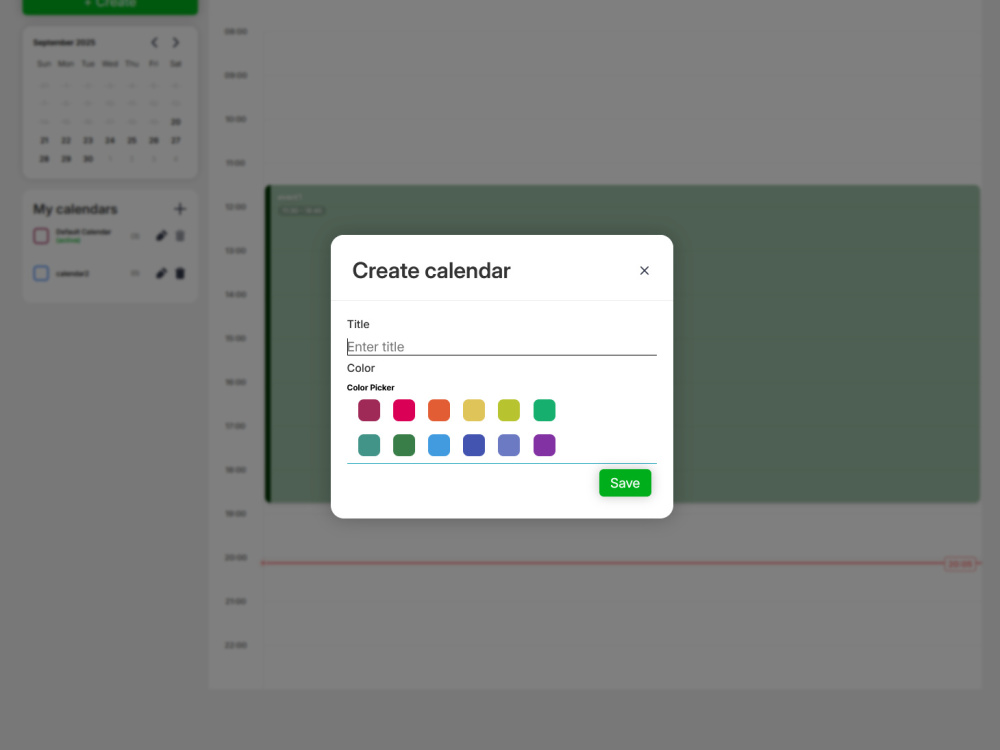Choose the orange color swatch
Screen dimensions: 1000x750
pyautogui.click(x=439, y=410)
